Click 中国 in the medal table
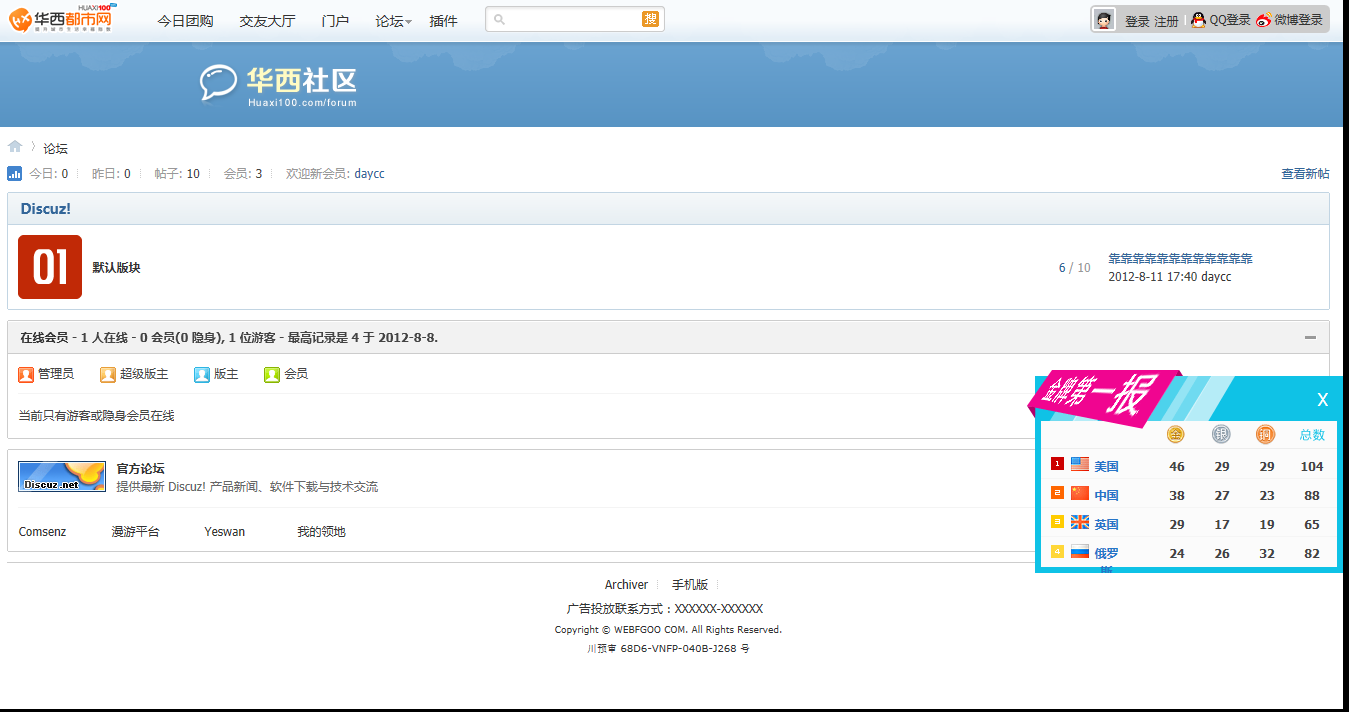Viewport: 1349px width, 712px height. pos(1106,495)
